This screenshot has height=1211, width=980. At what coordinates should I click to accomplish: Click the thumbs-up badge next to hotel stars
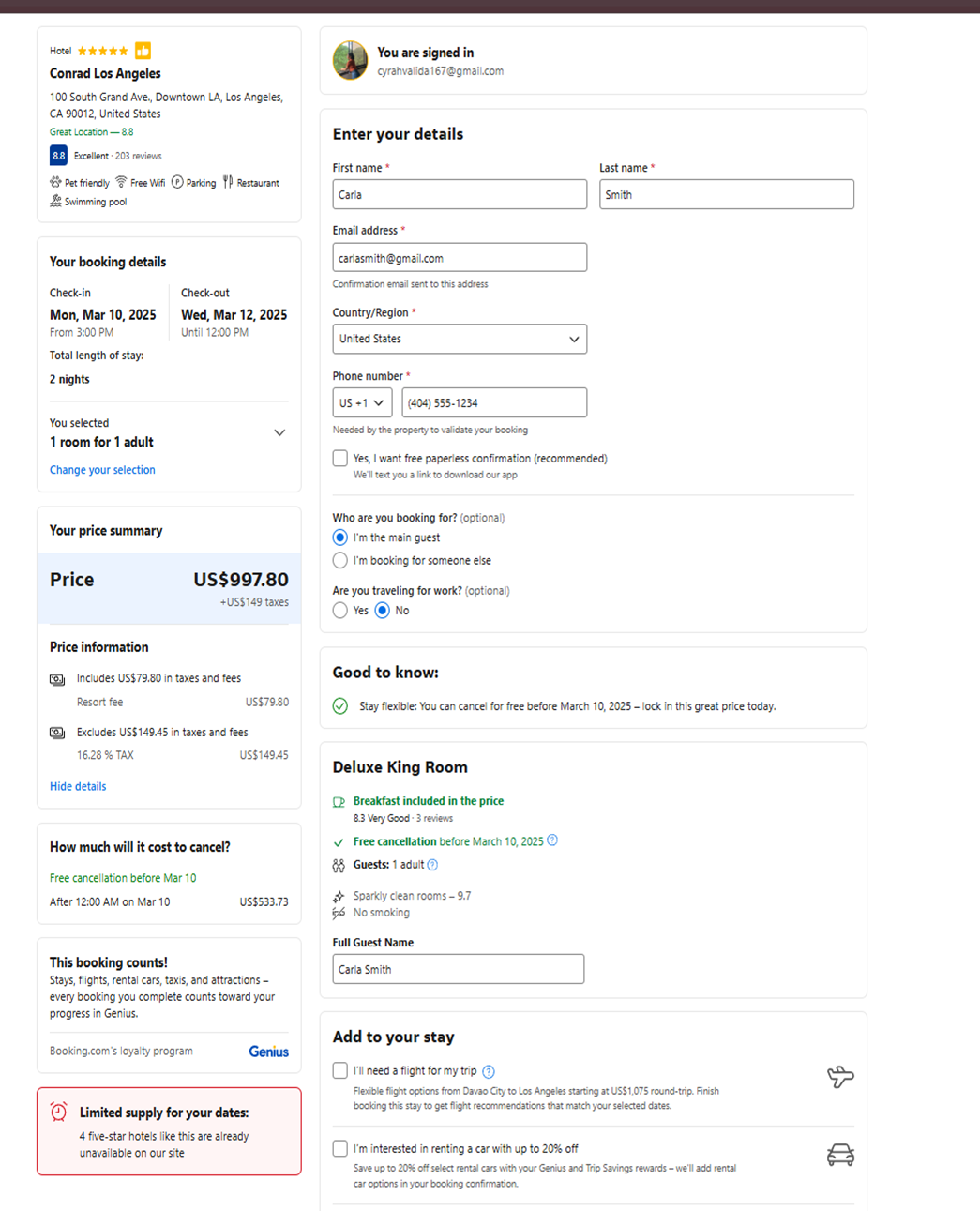143,51
